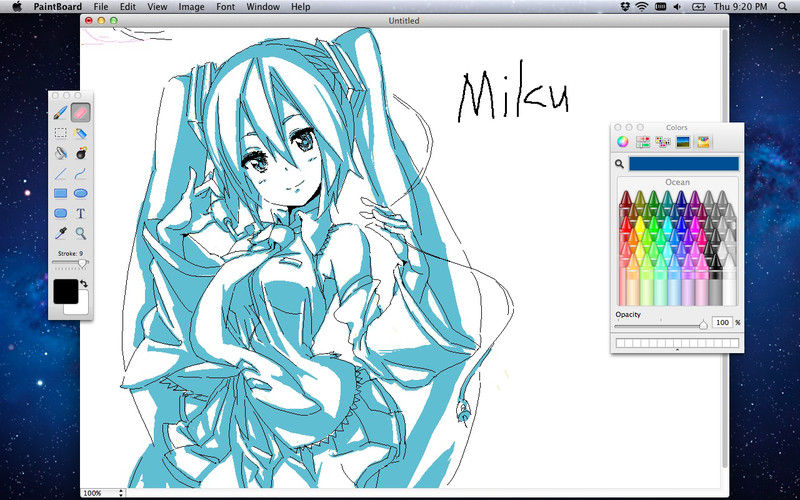Open the Edit menu
The width and height of the screenshot is (800, 500).
(128, 7)
